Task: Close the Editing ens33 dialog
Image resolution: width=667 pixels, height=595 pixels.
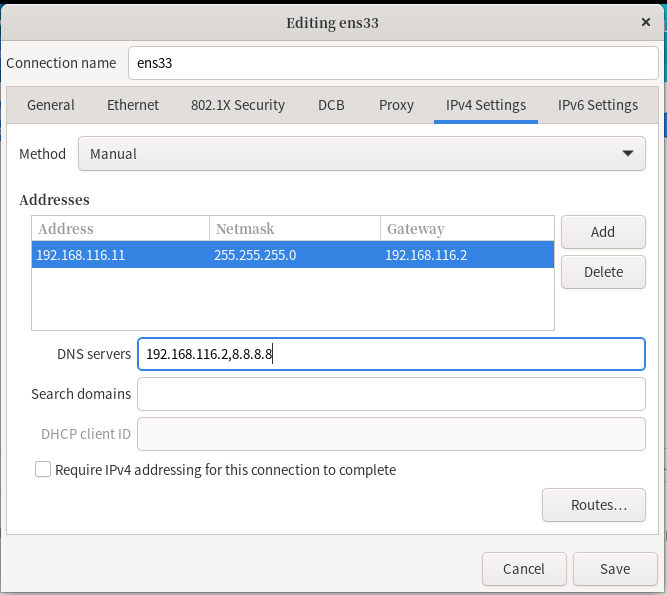Action: [646, 21]
